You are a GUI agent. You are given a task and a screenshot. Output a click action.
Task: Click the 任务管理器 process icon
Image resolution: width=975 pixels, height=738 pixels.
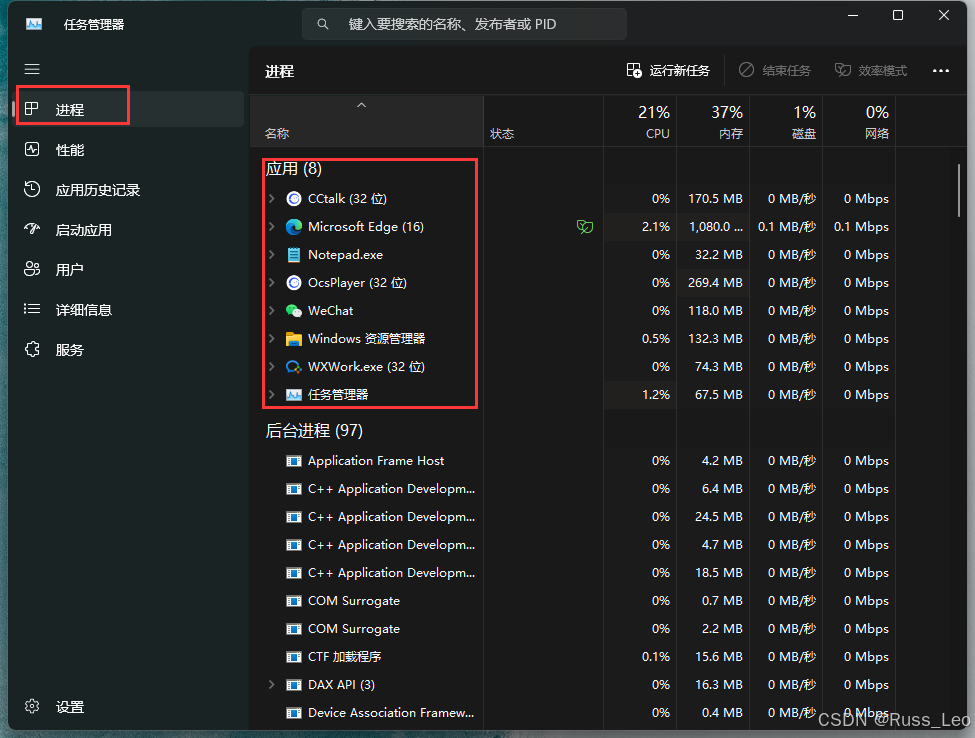293,395
